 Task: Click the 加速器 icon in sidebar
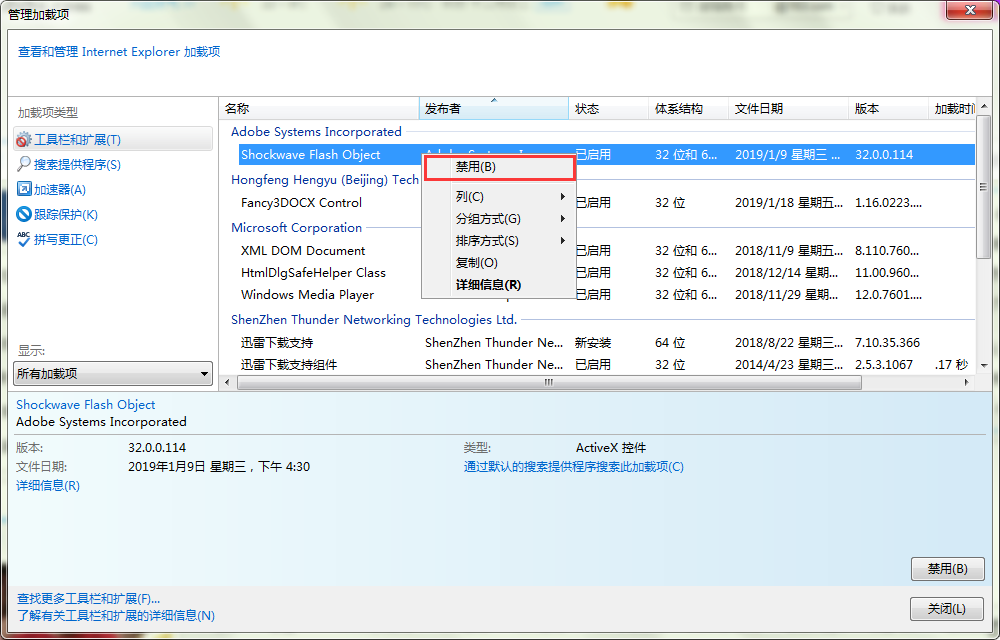click(24, 189)
